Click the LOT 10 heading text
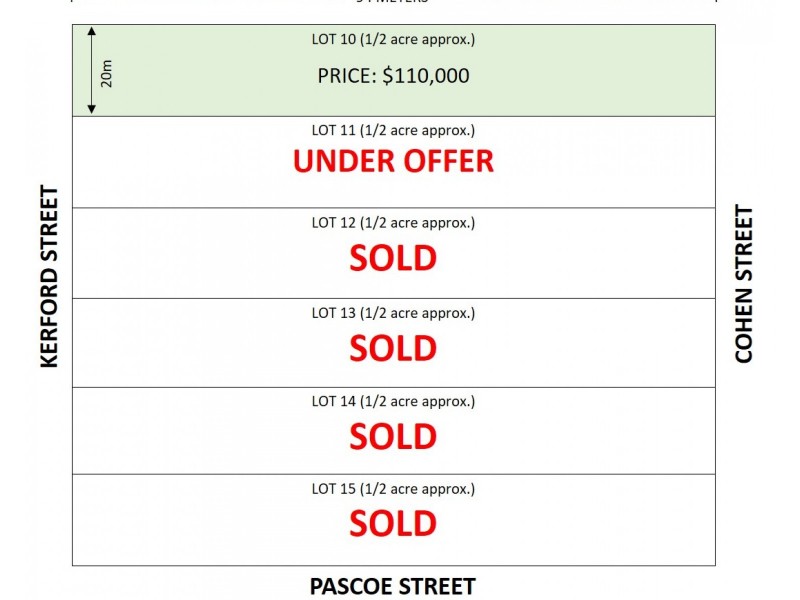800x600 pixels. click(x=393, y=40)
